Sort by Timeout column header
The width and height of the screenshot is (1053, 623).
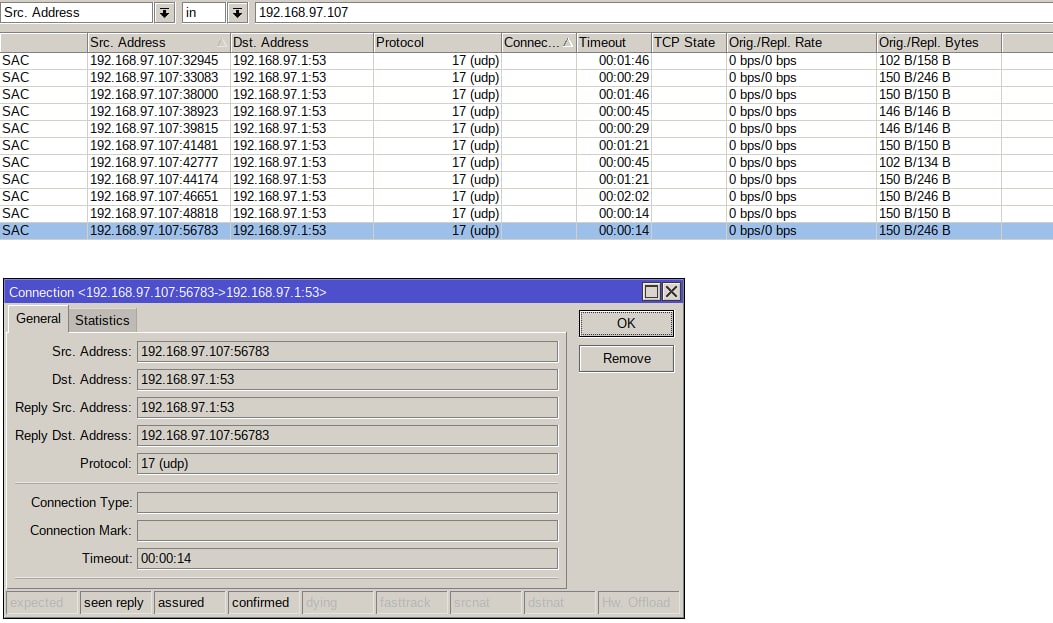pos(614,42)
